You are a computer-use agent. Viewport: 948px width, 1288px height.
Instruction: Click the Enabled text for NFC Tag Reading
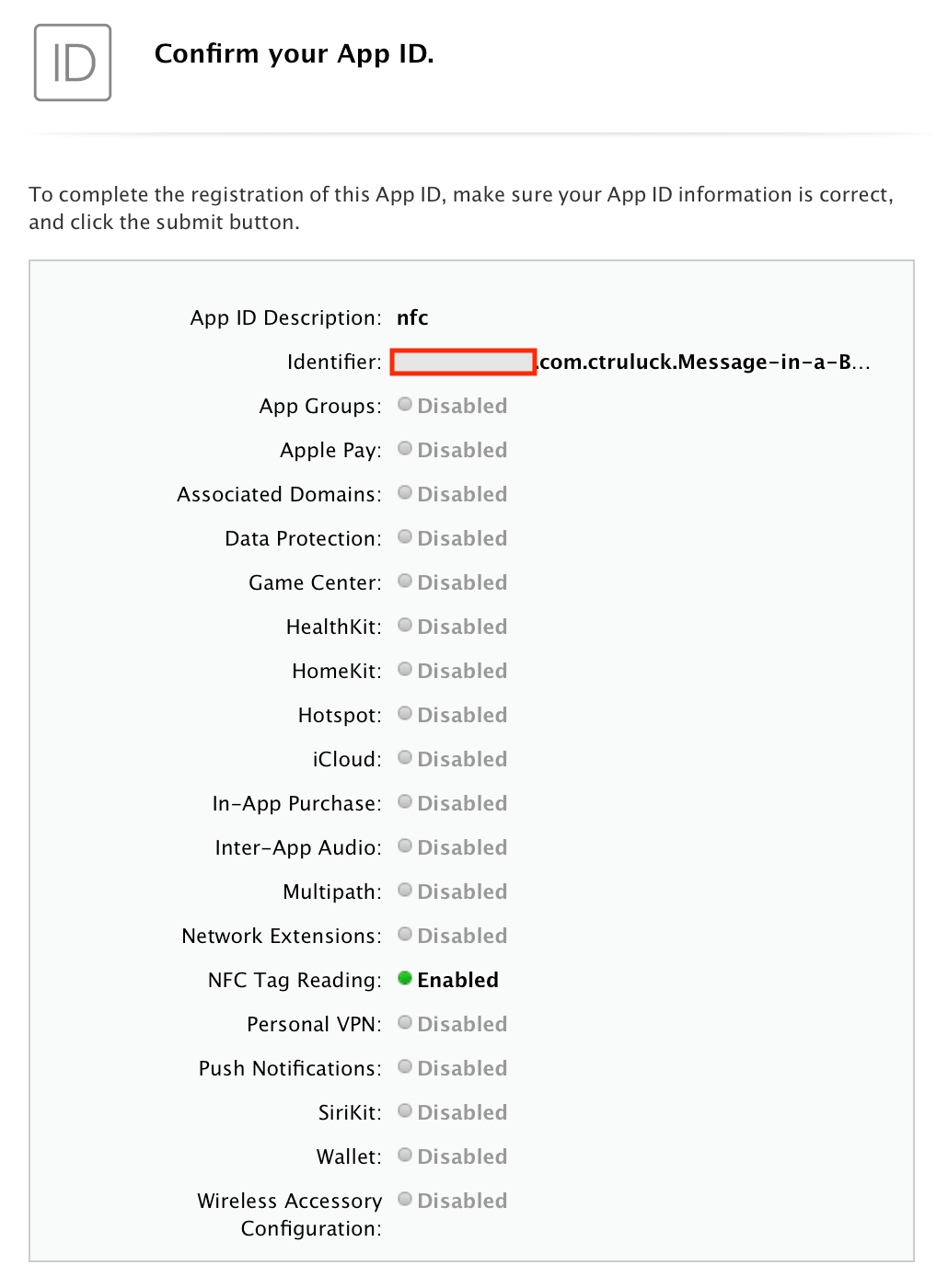tap(457, 980)
